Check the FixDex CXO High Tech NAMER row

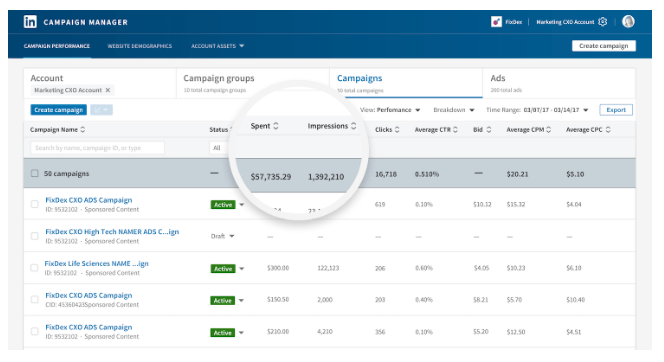tap(35, 236)
